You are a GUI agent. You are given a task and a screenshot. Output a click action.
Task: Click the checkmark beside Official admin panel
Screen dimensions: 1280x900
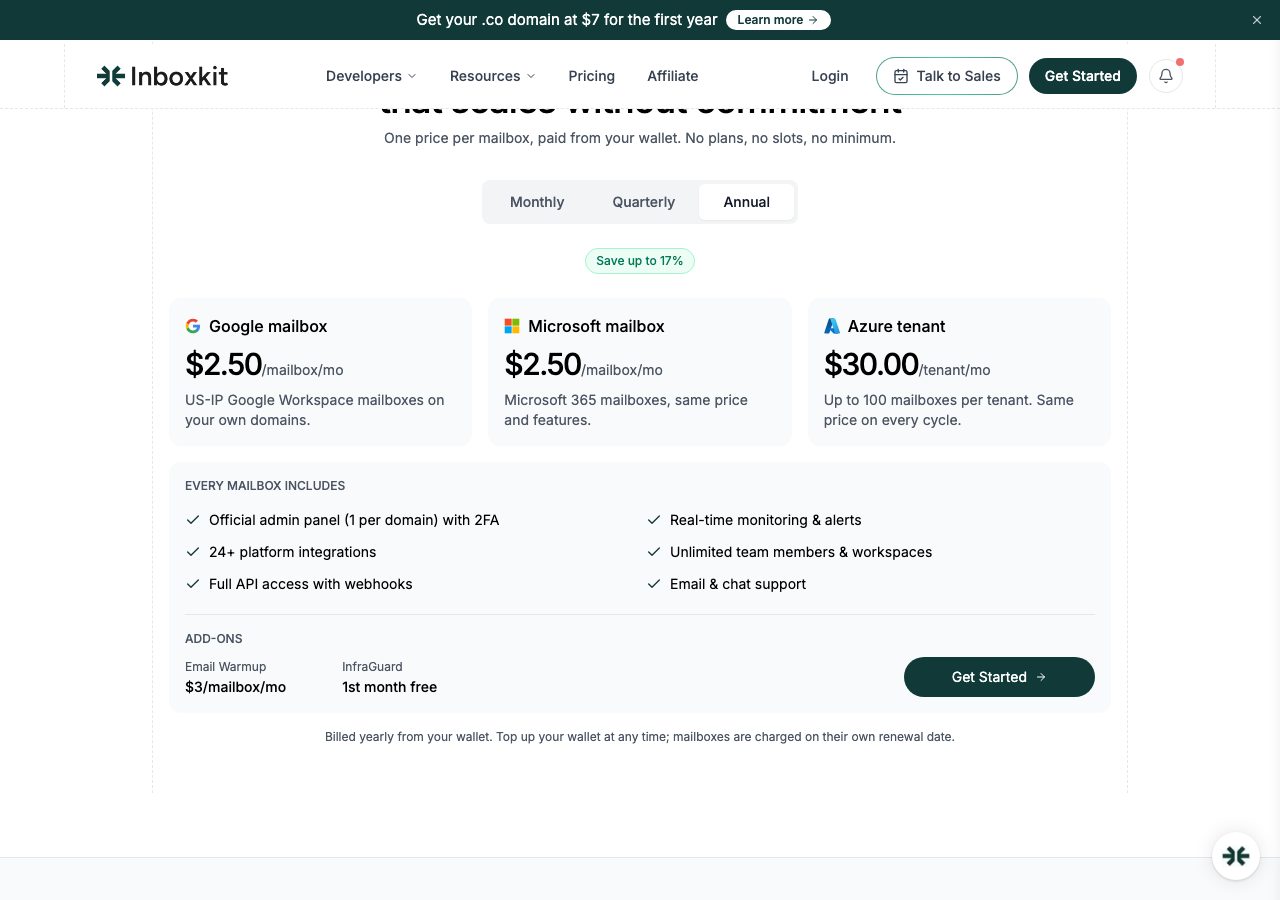point(193,520)
